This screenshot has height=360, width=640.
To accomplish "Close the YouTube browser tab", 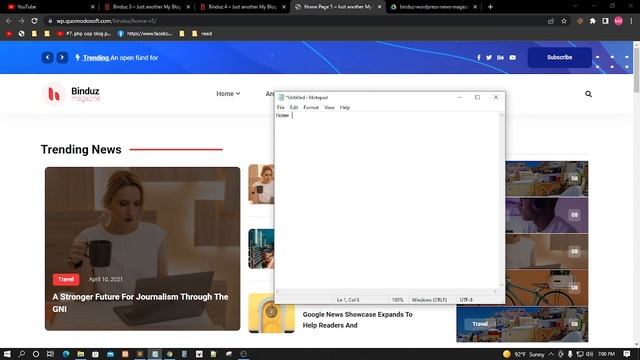I will tap(92, 7).
